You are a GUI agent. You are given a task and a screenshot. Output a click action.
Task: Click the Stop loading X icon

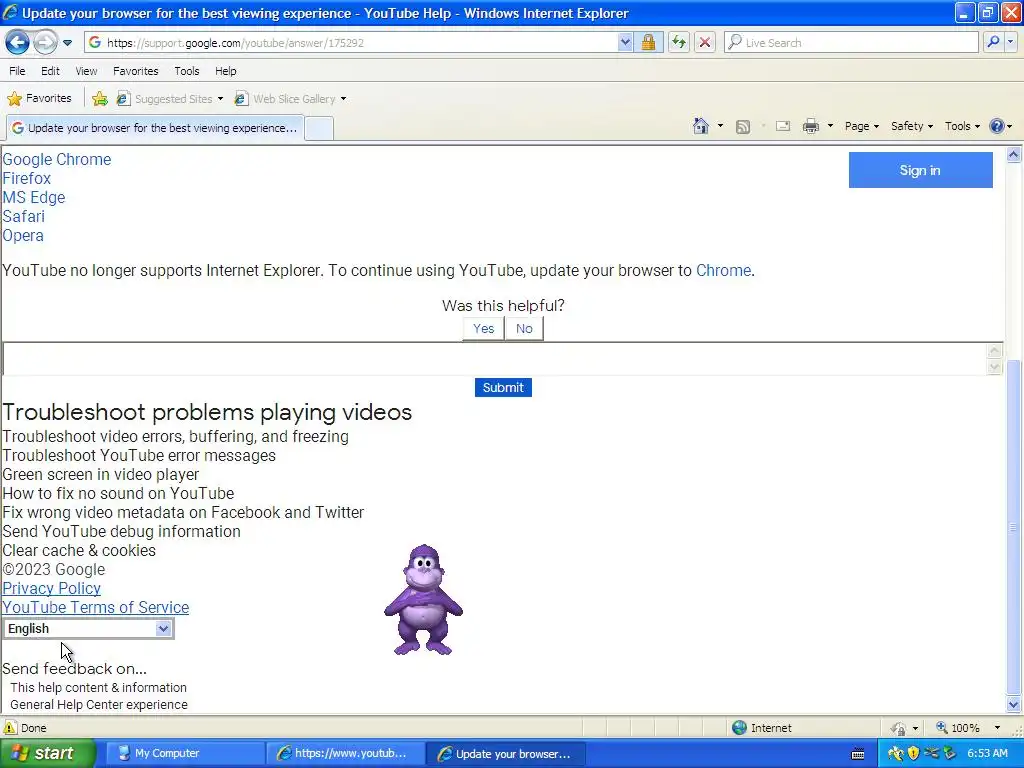(x=705, y=43)
